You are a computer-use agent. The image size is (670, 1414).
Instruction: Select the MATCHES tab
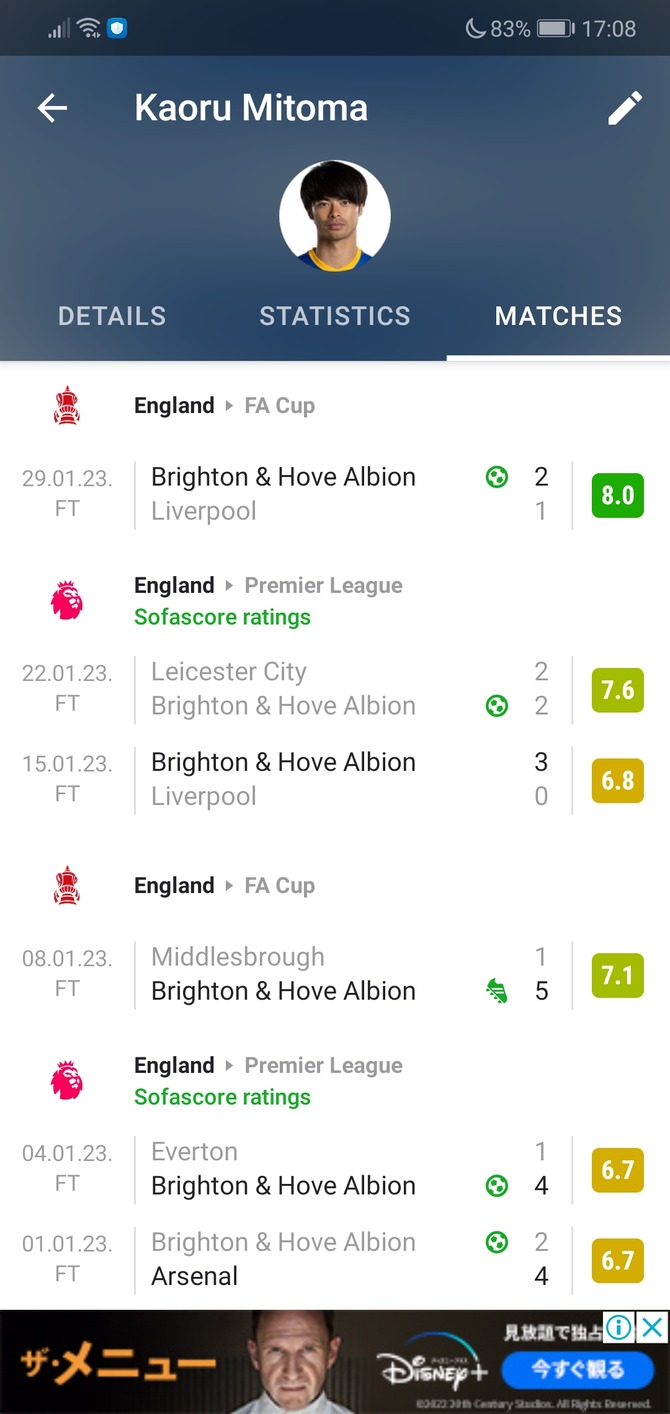(x=558, y=316)
